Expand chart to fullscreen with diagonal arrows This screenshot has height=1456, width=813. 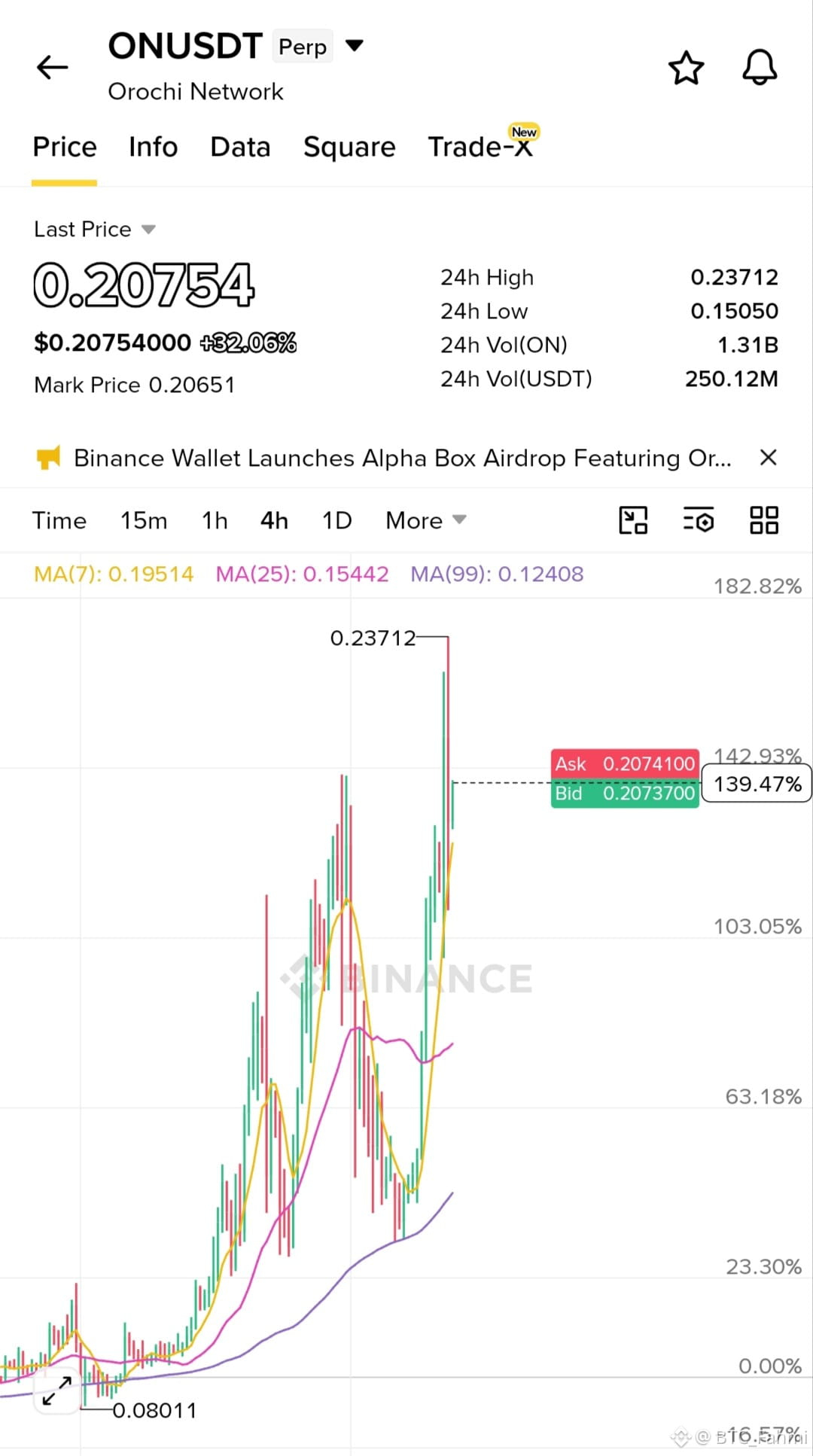(x=57, y=1390)
